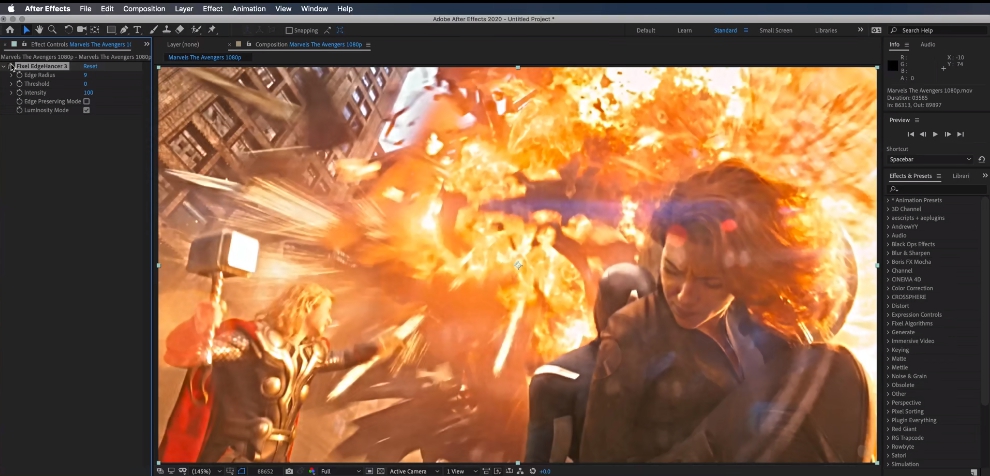
Task: Select the Pen tool
Action: (124, 30)
